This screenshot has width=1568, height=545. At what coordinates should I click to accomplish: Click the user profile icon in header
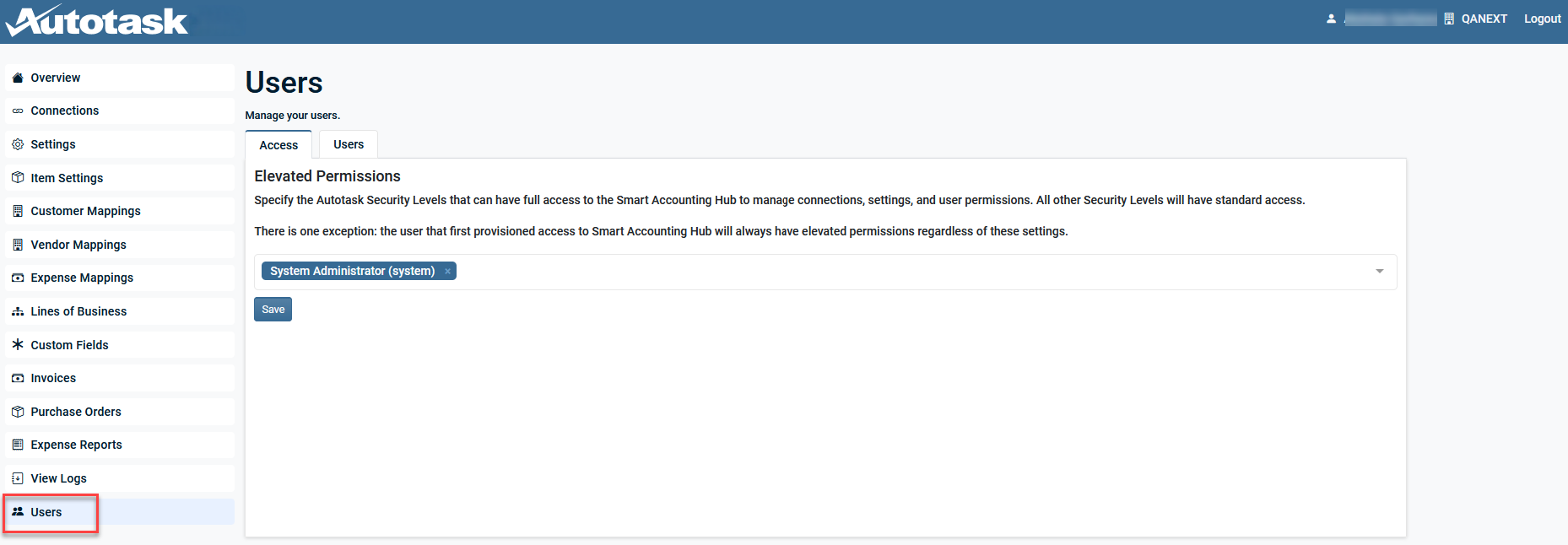[x=1331, y=19]
